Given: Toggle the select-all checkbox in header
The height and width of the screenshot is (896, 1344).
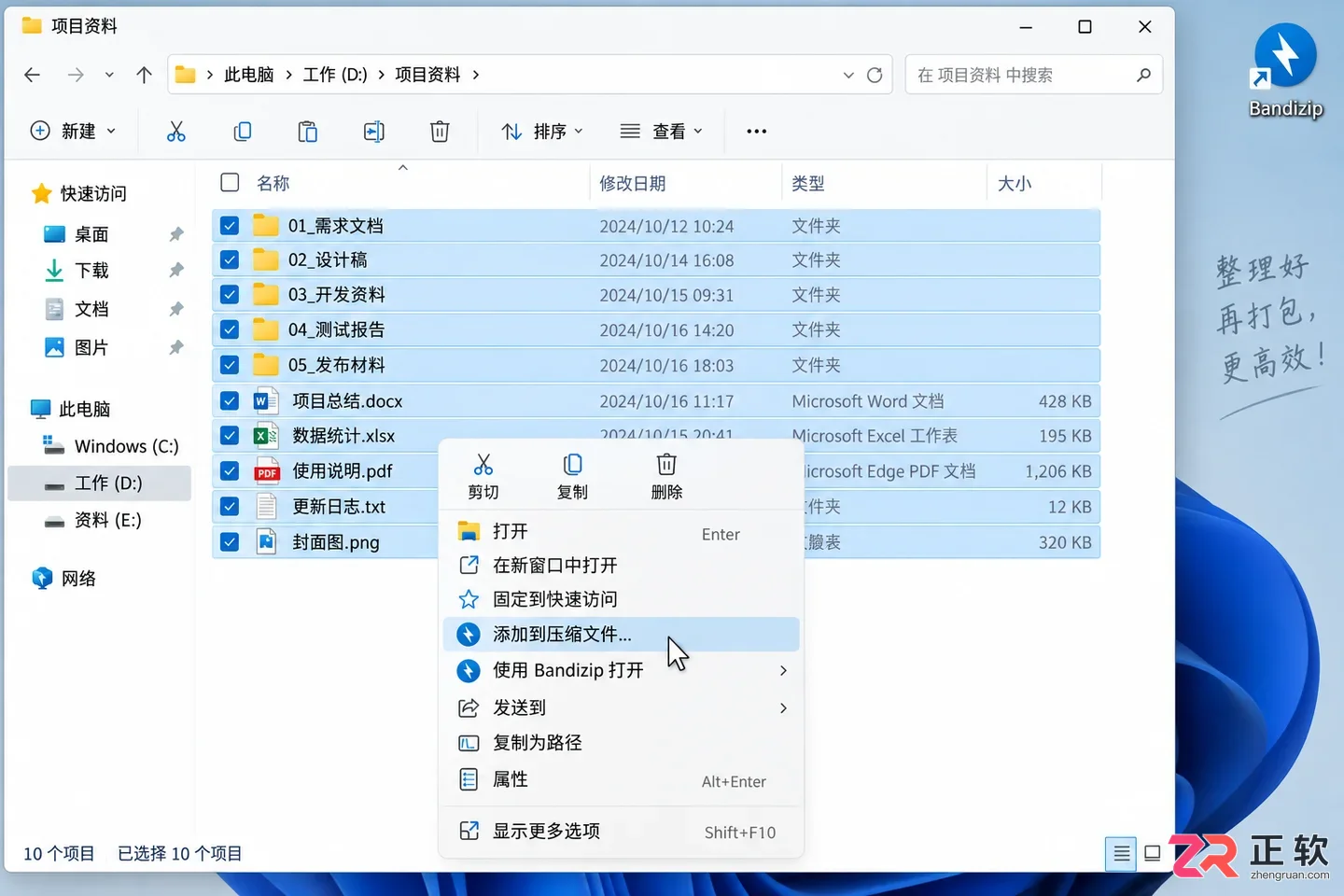Looking at the screenshot, I should click(x=230, y=183).
